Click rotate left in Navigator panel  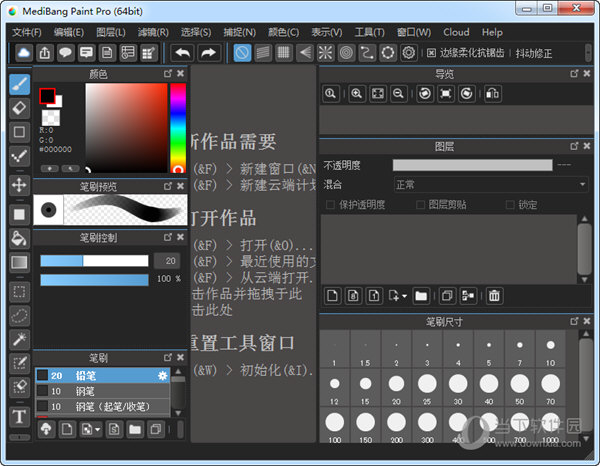(x=425, y=94)
